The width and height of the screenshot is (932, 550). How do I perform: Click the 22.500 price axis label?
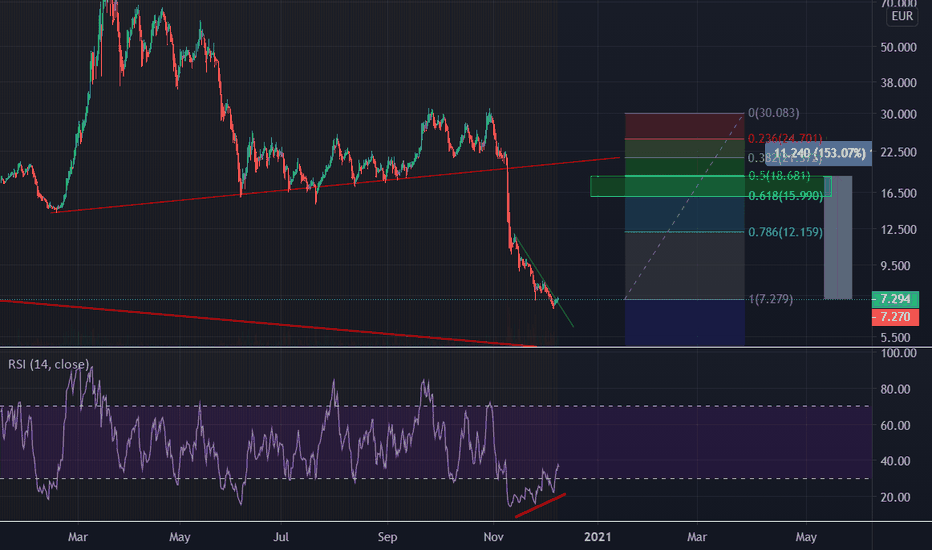[898, 152]
